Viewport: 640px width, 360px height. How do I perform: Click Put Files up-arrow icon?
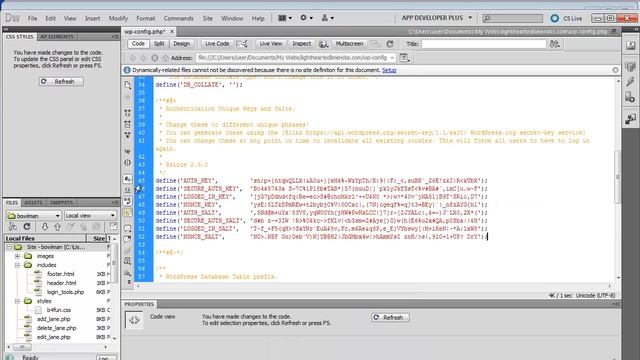tap(57, 227)
